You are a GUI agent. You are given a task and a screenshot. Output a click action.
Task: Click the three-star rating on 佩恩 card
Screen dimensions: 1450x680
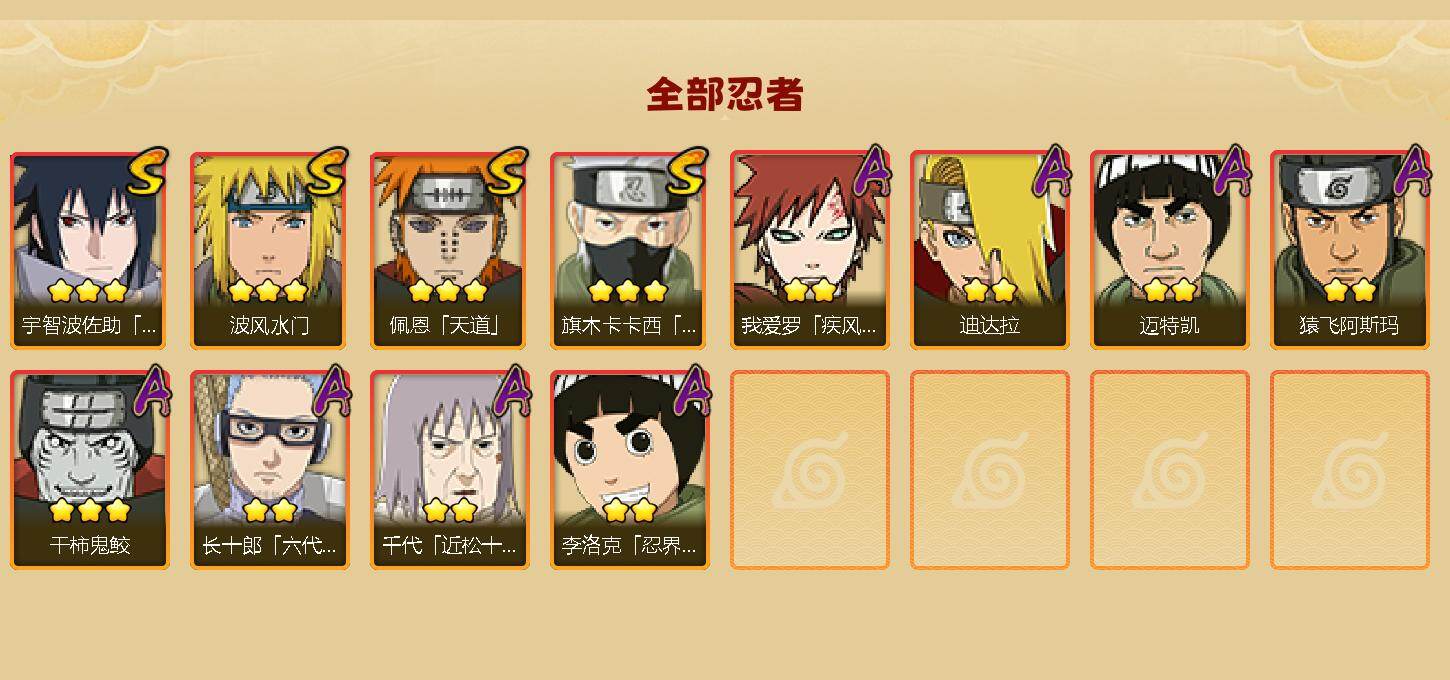point(448,291)
